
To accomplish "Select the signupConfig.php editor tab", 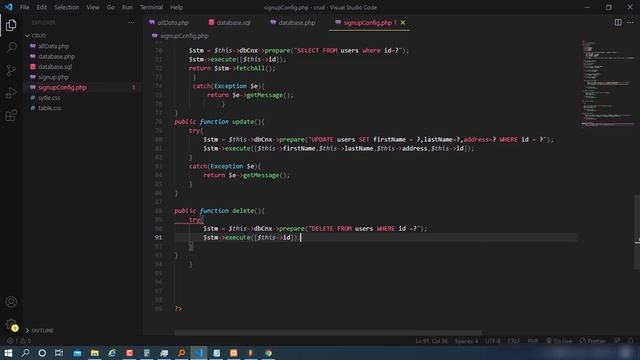I will point(368,23).
